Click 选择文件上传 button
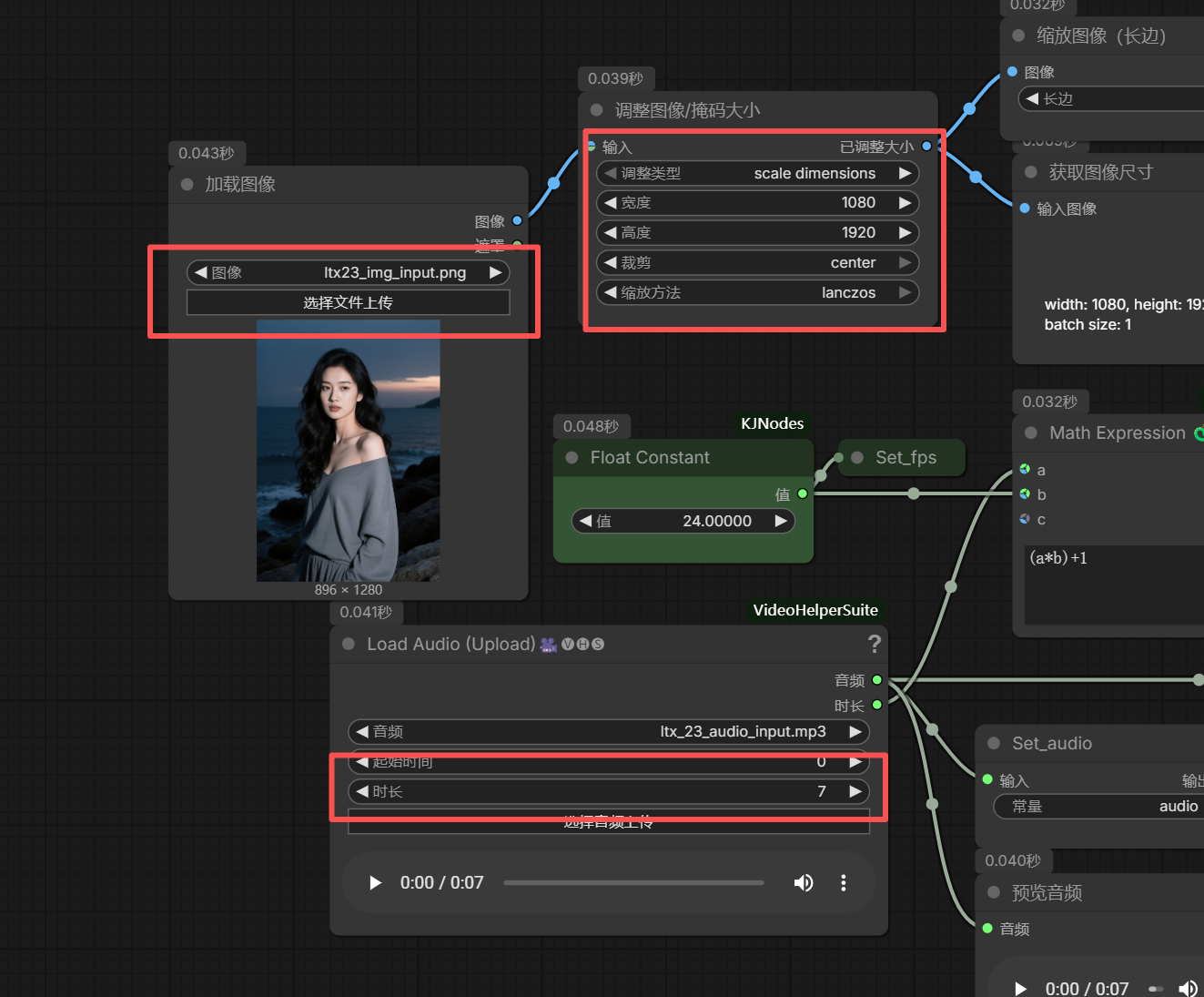This screenshot has height=997, width=1204. point(348,302)
